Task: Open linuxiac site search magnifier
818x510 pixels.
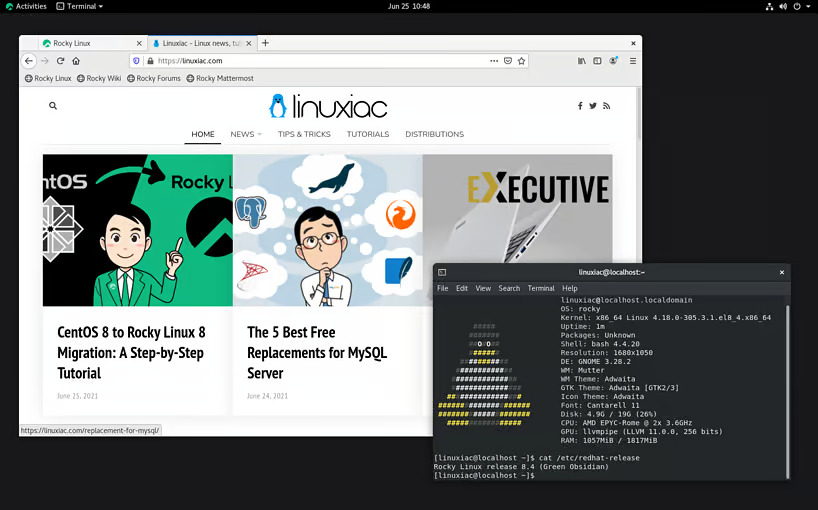Action: [53, 106]
